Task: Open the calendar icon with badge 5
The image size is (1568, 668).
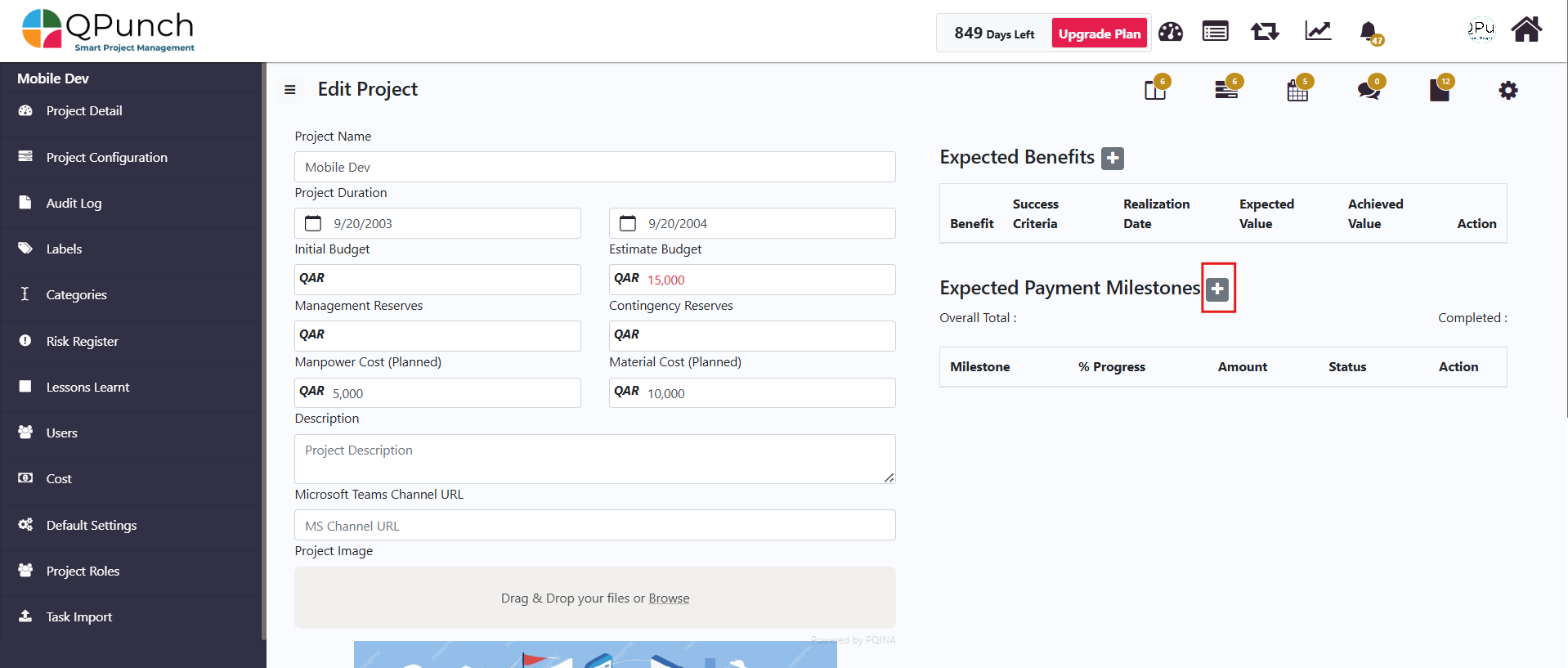Action: click(x=1298, y=88)
